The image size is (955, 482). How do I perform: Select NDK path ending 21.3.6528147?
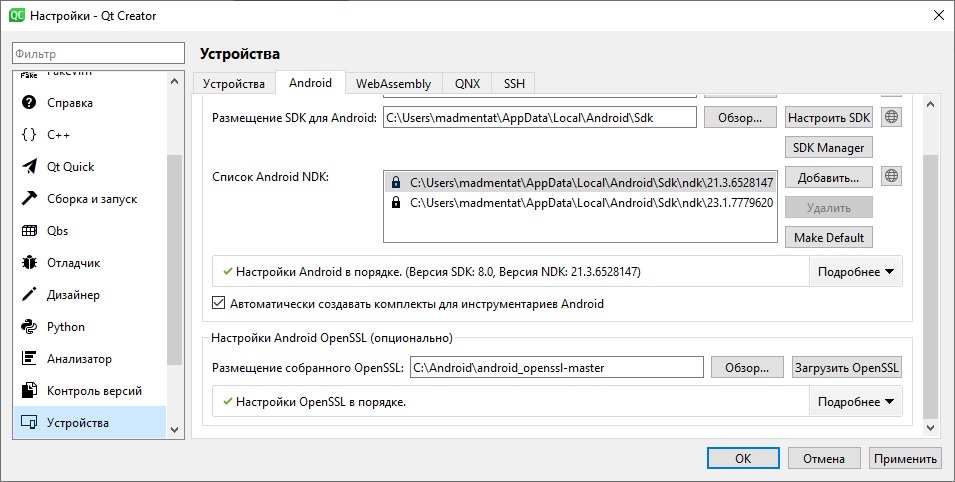coord(580,182)
